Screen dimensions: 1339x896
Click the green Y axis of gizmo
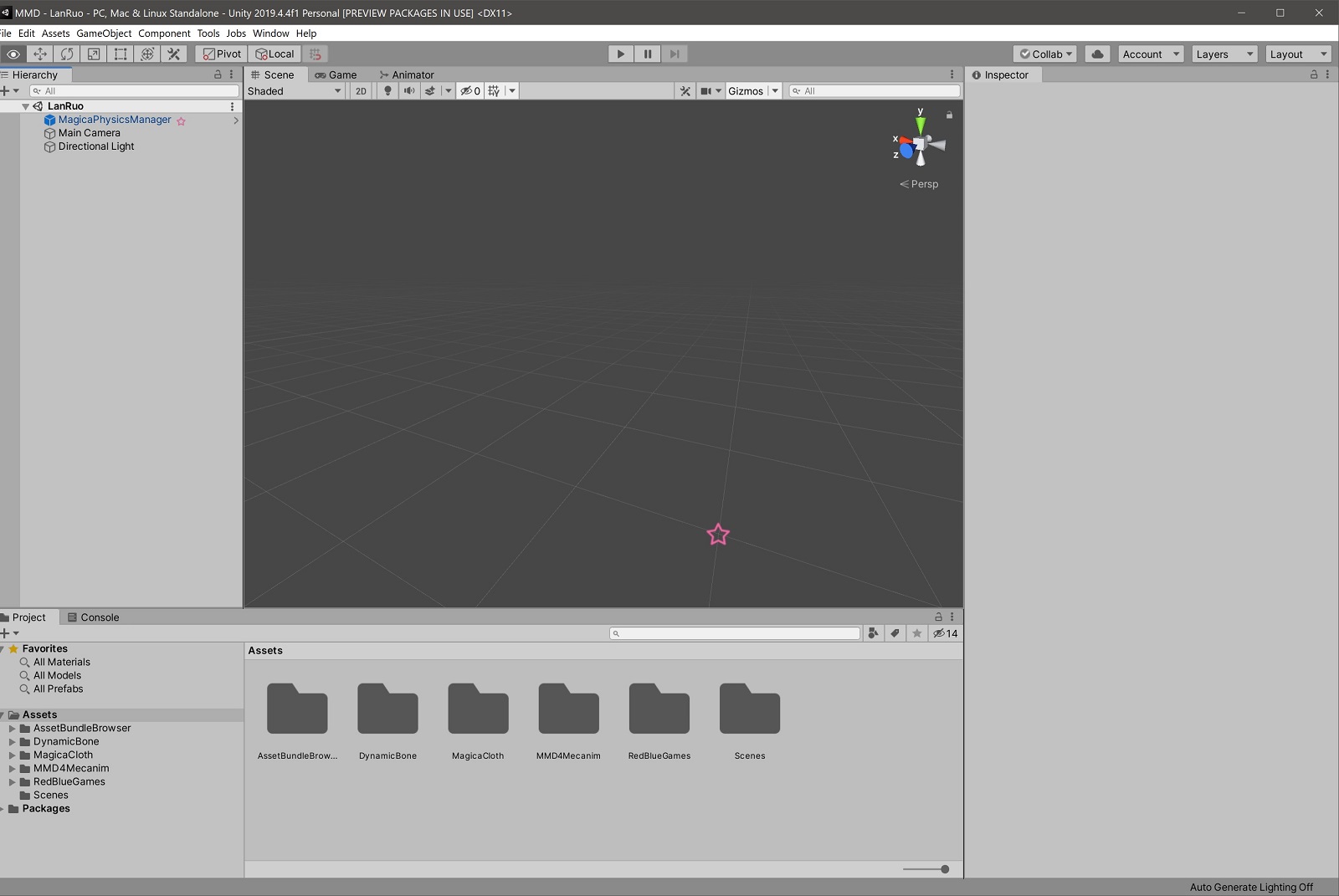921,124
